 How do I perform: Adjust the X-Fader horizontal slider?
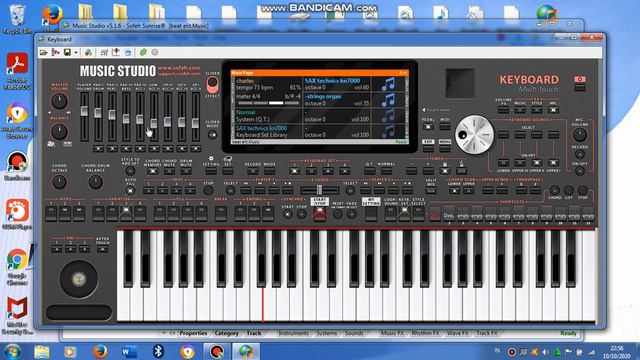point(319,190)
